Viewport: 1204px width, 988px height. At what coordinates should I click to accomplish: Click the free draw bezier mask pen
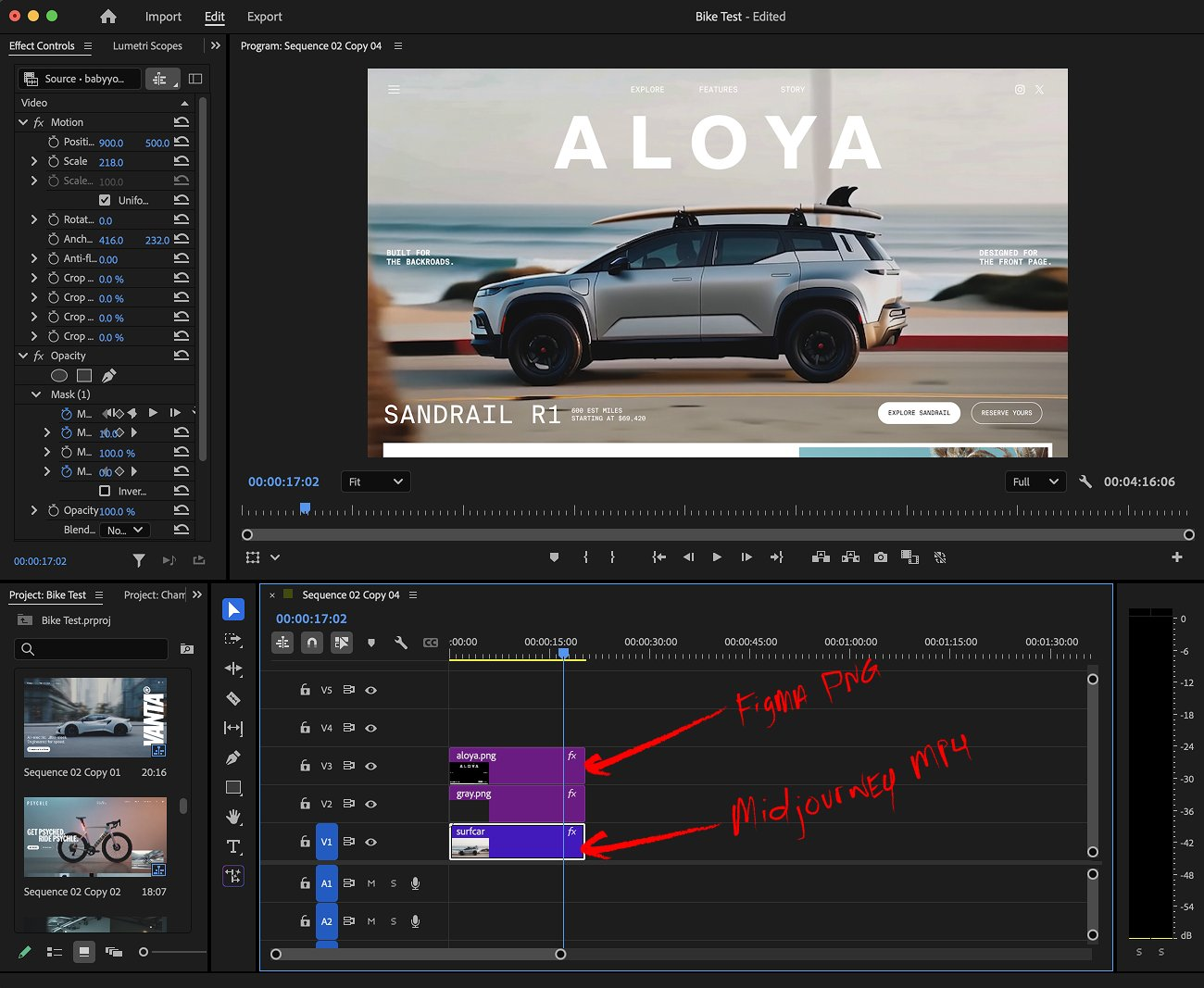click(109, 375)
